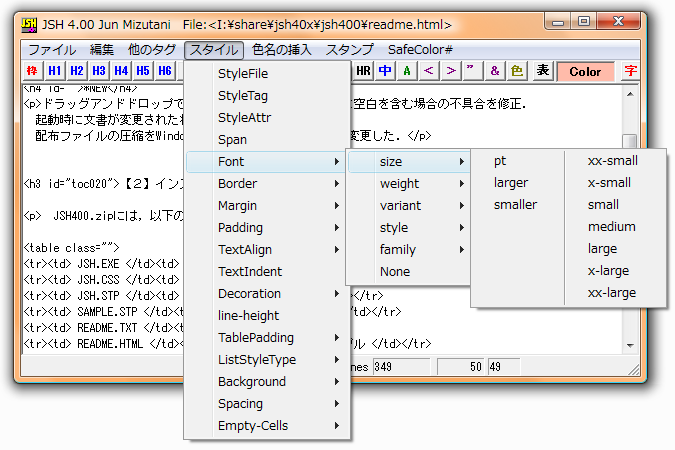The height and width of the screenshot is (450, 675).
Task: Expand the Background submenu
Action: 267,381
